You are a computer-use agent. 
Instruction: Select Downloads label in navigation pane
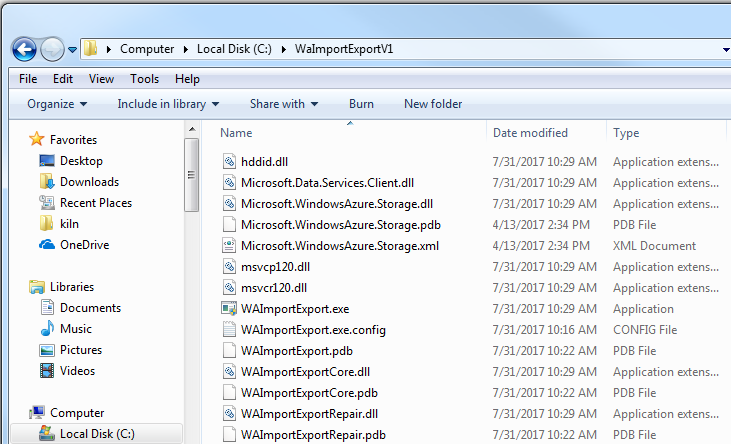click(90, 182)
